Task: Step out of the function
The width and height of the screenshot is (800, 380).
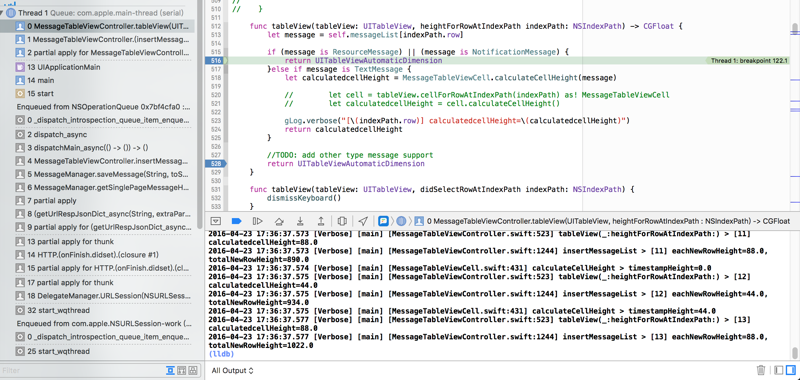Action: [321, 221]
